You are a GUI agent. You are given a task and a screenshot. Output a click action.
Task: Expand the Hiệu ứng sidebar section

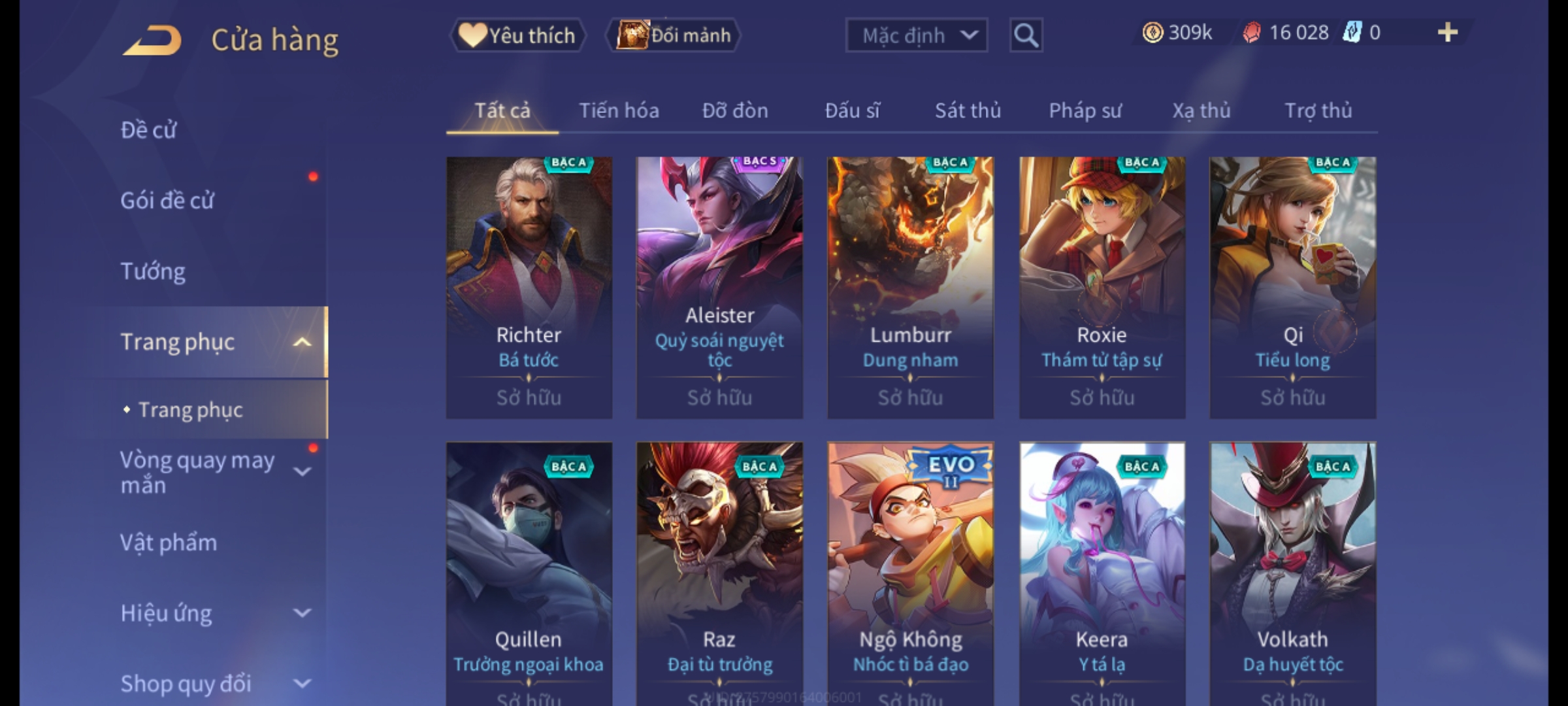click(x=302, y=613)
